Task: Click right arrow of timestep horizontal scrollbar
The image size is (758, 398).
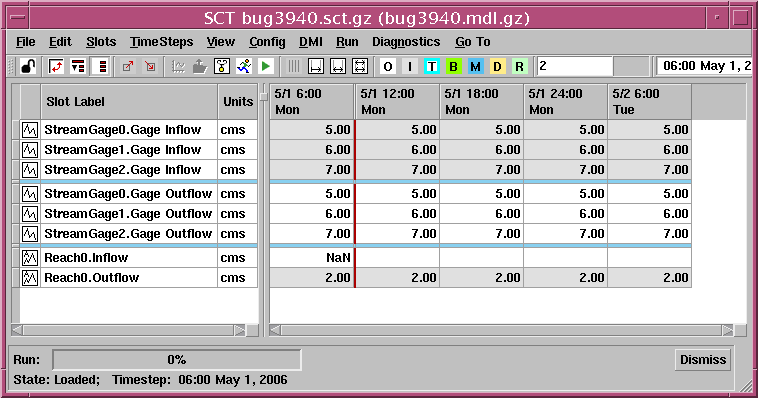Action: [x=728, y=330]
